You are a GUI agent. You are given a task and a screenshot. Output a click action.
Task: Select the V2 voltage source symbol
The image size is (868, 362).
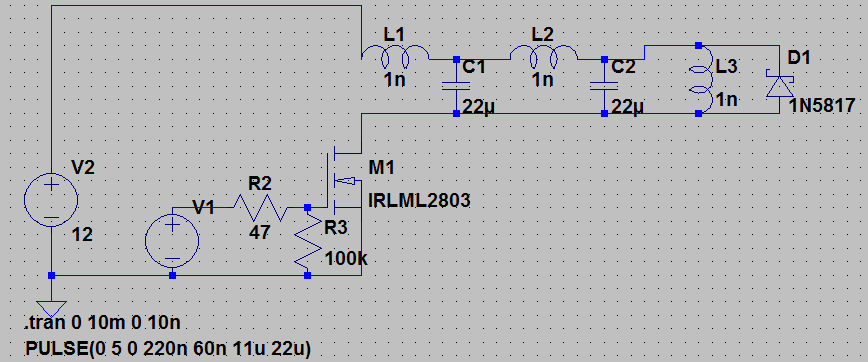tap(51, 200)
